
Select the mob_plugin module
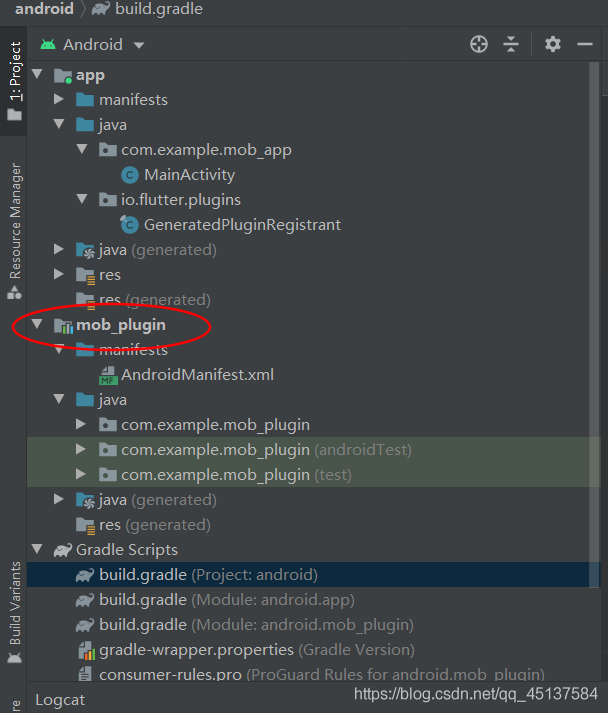pos(120,325)
